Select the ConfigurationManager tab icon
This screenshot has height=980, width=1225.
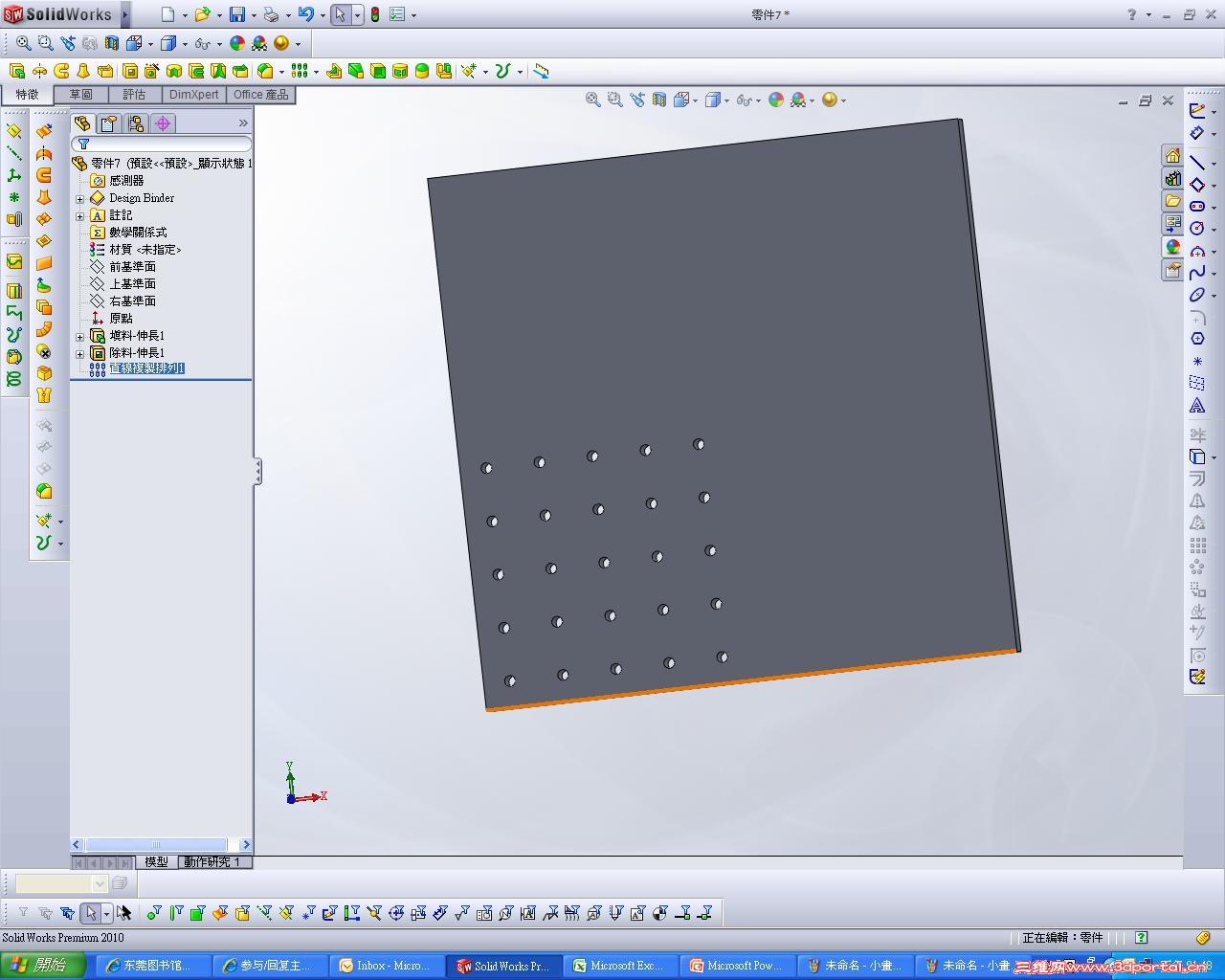click(x=136, y=123)
